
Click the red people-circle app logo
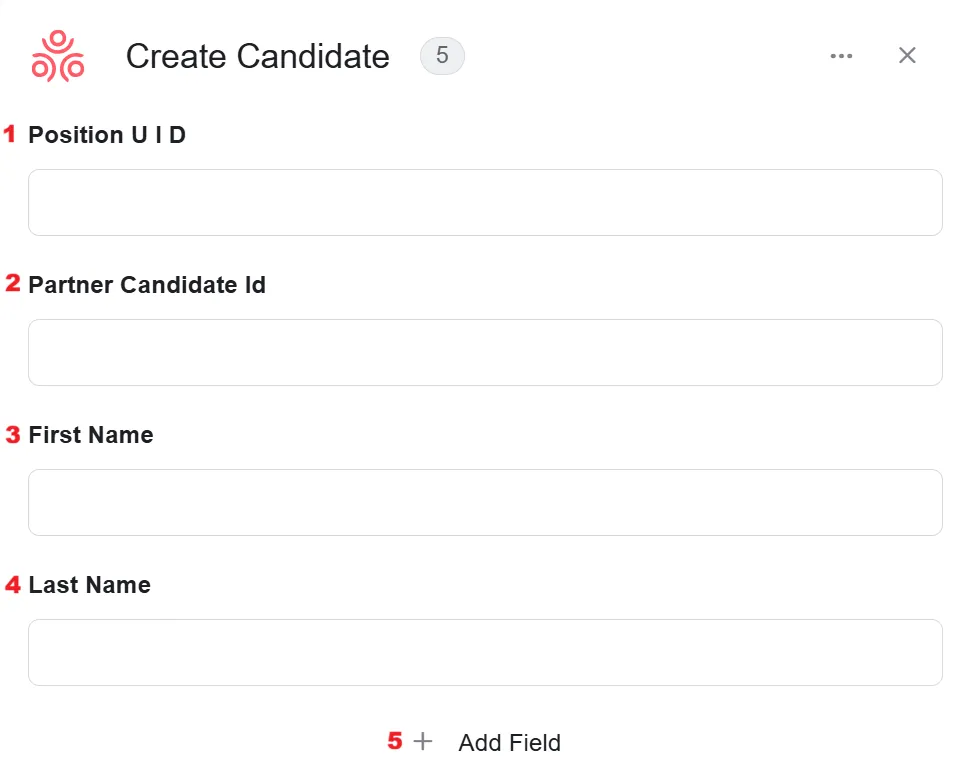58,56
